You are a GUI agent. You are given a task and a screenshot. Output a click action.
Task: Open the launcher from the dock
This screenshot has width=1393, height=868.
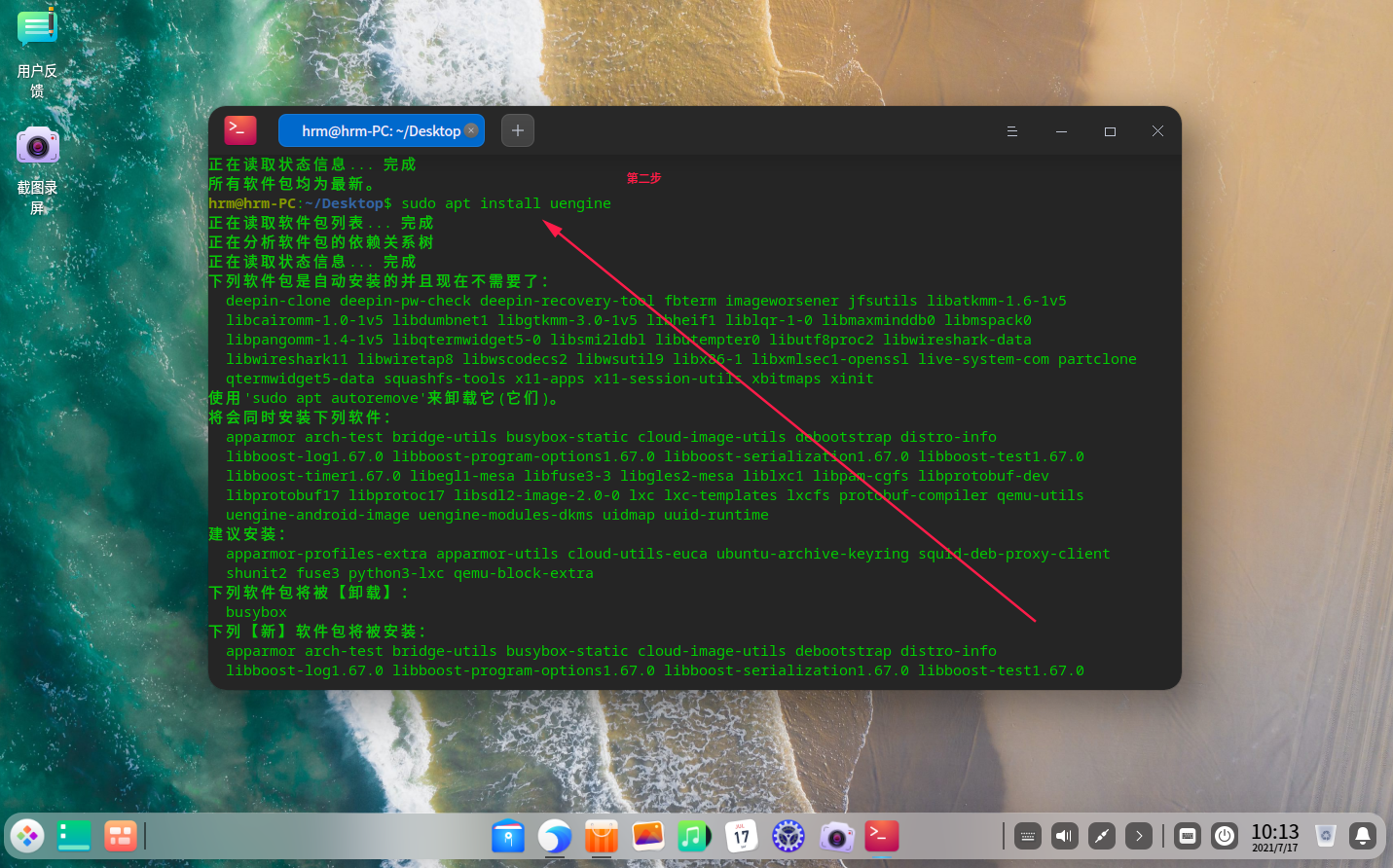pyautogui.click(x=27, y=836)
